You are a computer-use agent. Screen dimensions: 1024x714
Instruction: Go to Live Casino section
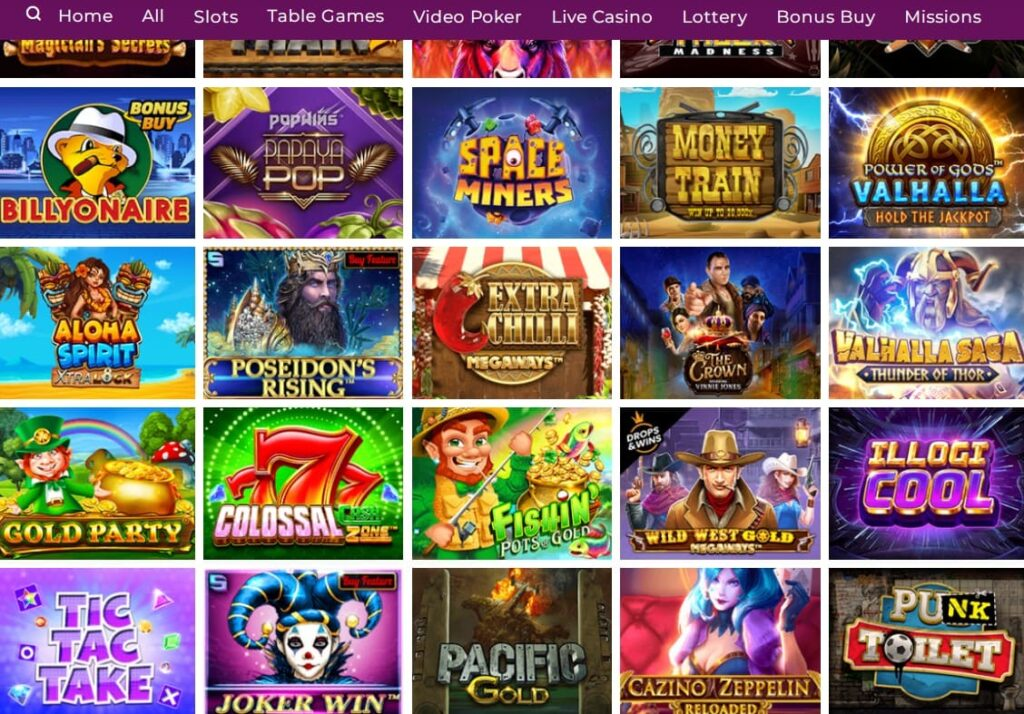[601, 17]
